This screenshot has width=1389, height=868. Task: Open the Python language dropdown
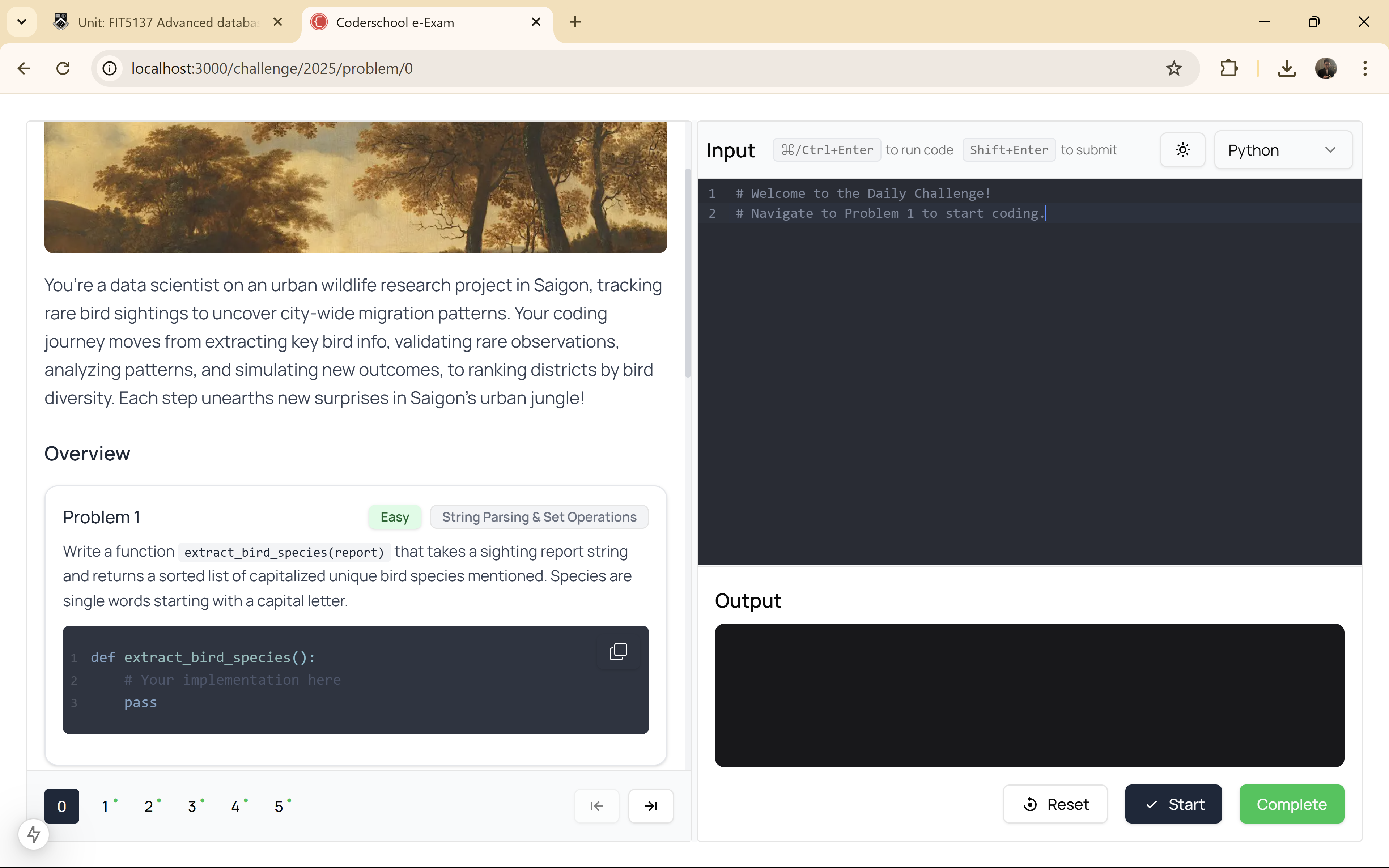point(1283,150)
